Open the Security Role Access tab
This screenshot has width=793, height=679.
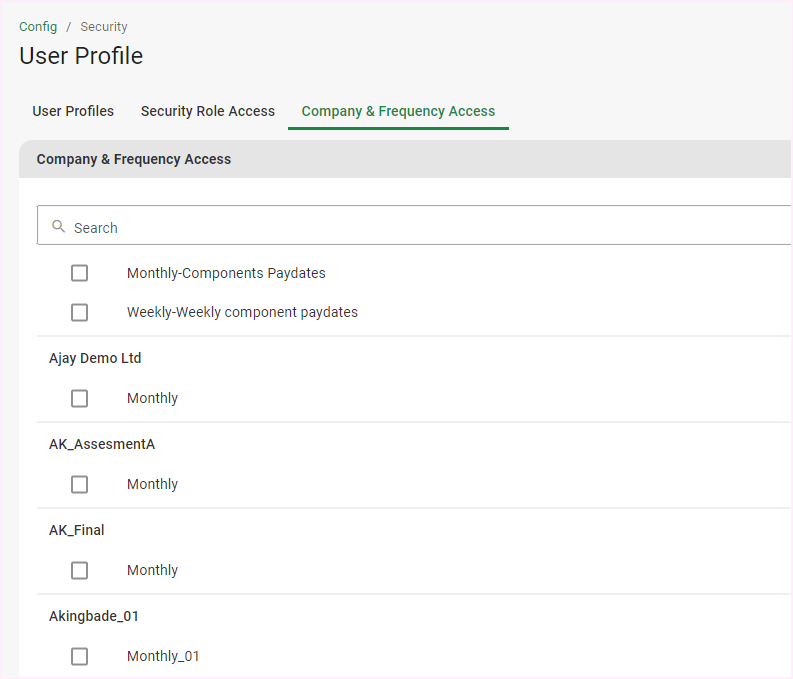[x=208, y=111]
